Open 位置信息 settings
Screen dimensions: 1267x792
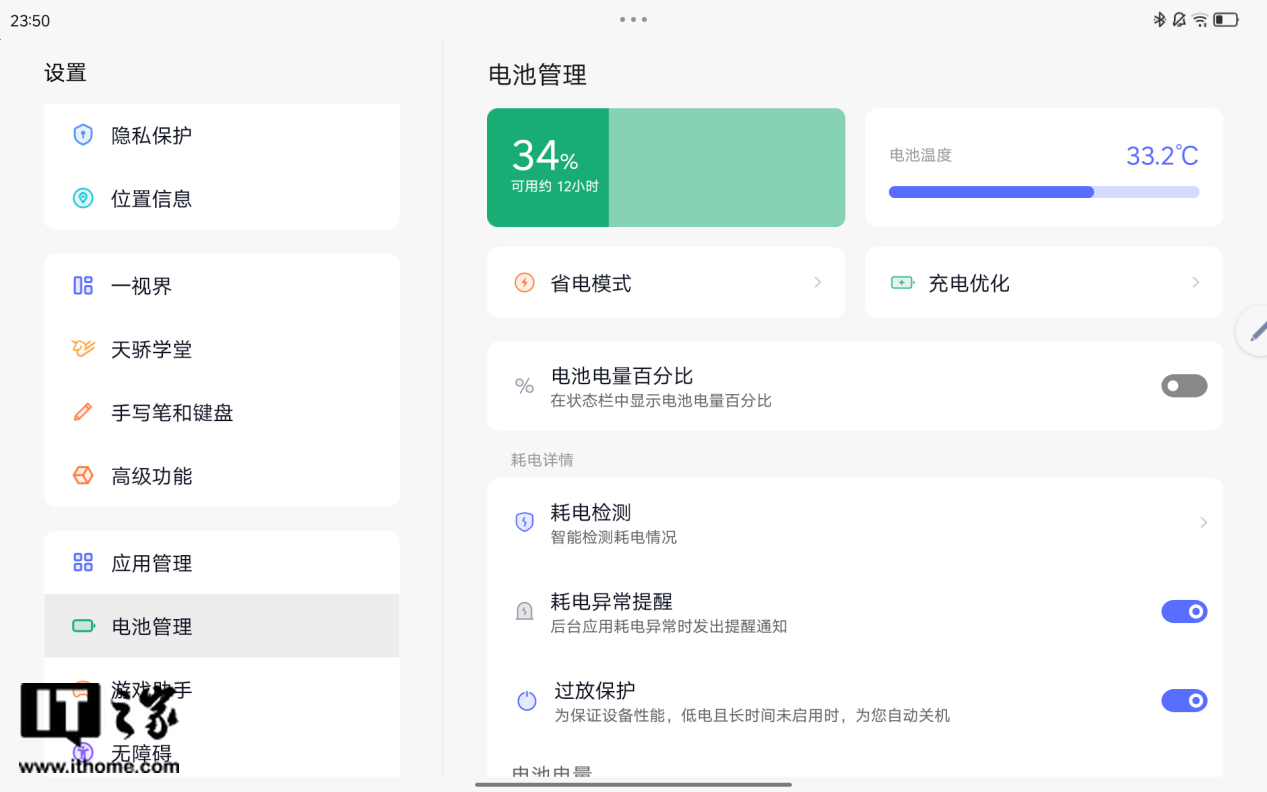(x=221, y=198)
